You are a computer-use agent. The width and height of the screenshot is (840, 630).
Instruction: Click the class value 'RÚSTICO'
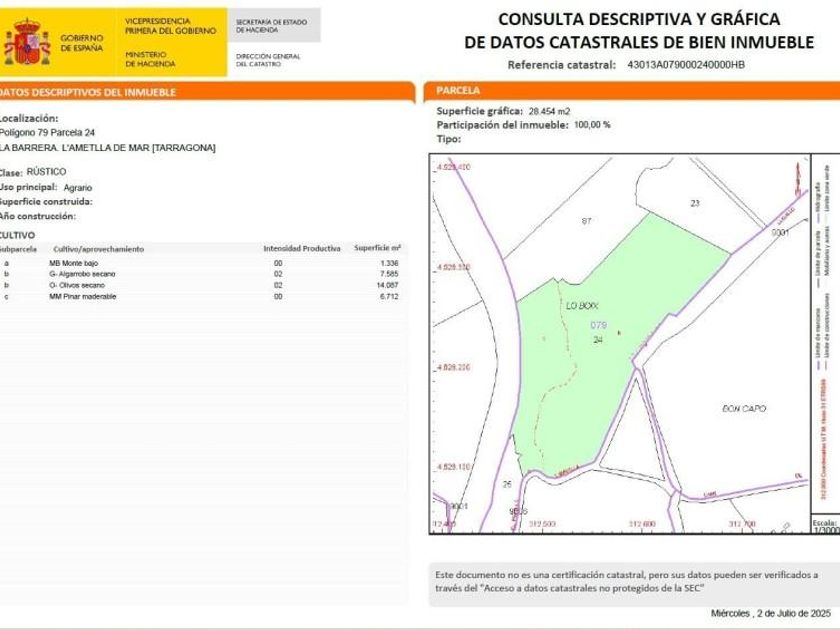(x=47, y=171)
